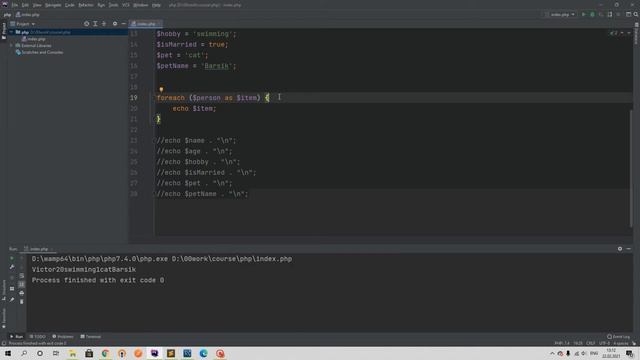The height and width of the screenshot is (360, 640).
Task: Clear console with trash icon
Action: tap(22, 301)
